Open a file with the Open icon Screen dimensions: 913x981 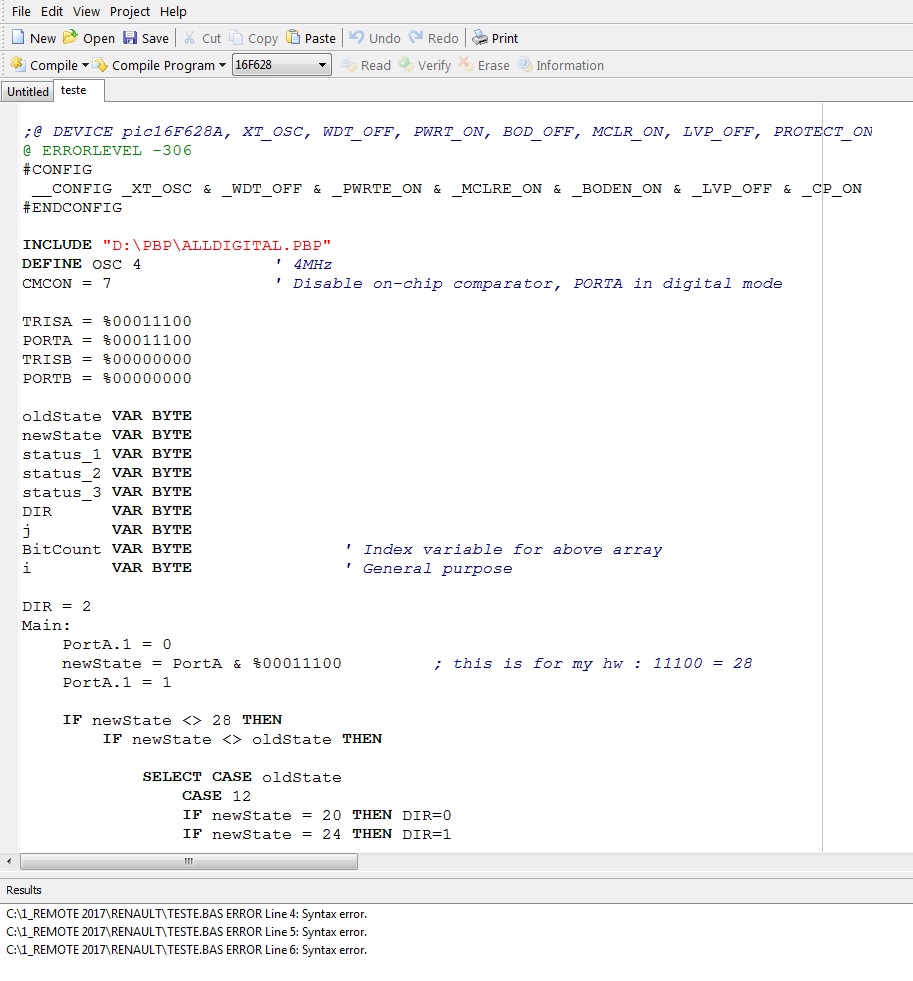(70, 38)
